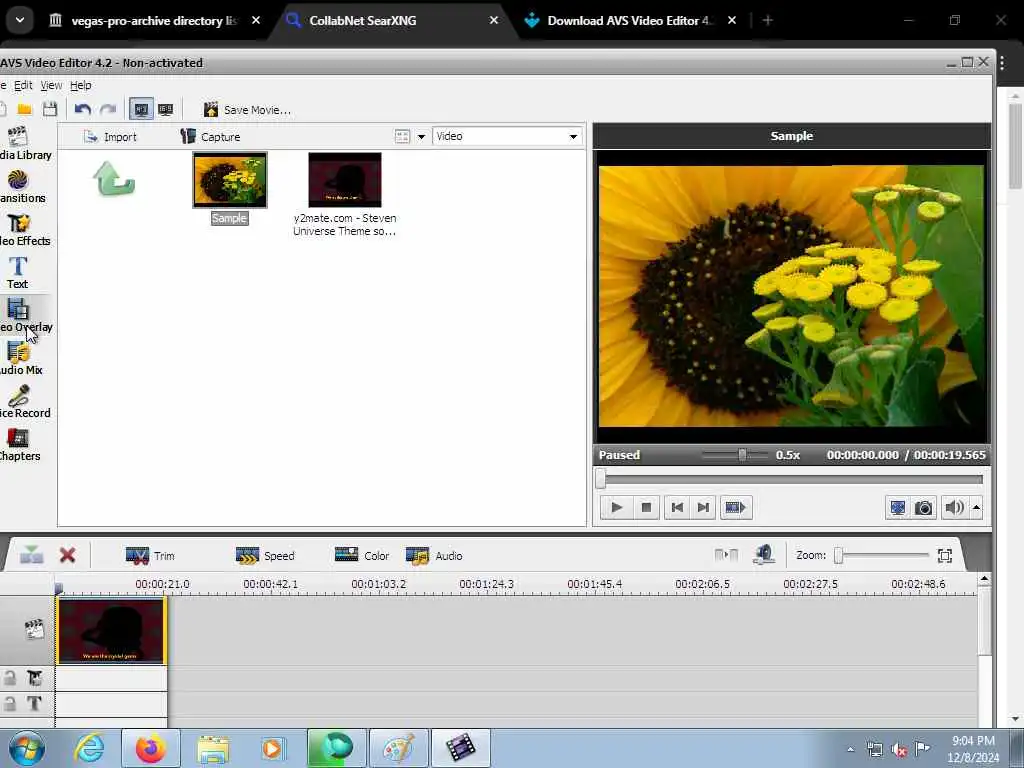This screenshot has width=1024, height=768.
Task: Select the Steven Universe Theme video thumbnail
Action: 345,180
